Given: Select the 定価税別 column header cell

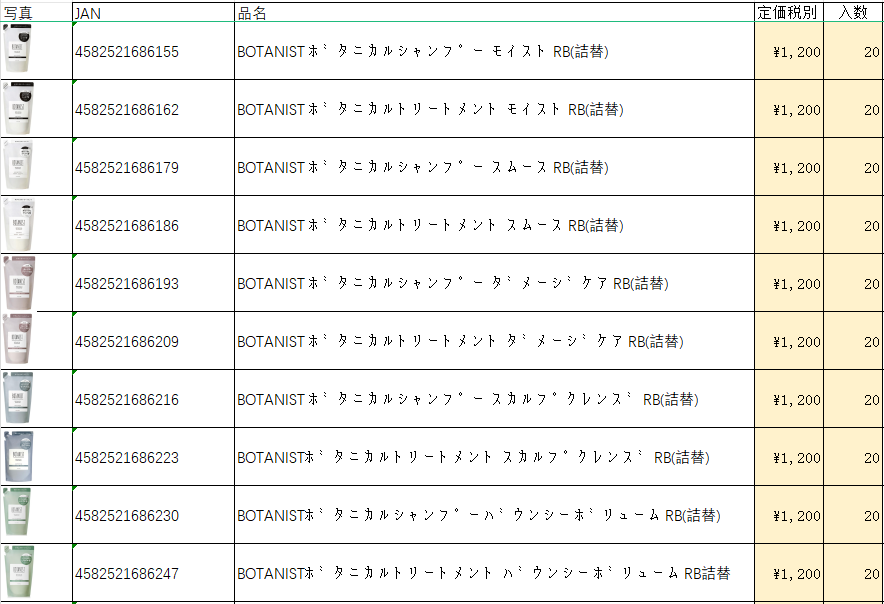Looking at the screenshot, I should tap(789, 12).
